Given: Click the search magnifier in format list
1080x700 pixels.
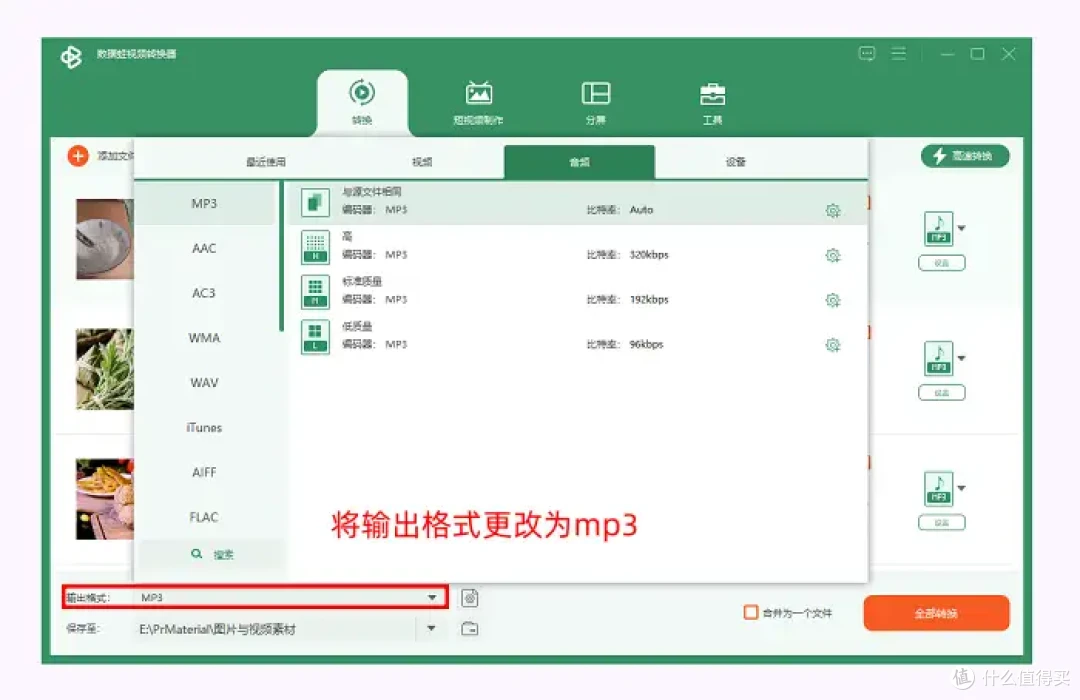Looking at the screenshot, I should click(x=196, y=554).
